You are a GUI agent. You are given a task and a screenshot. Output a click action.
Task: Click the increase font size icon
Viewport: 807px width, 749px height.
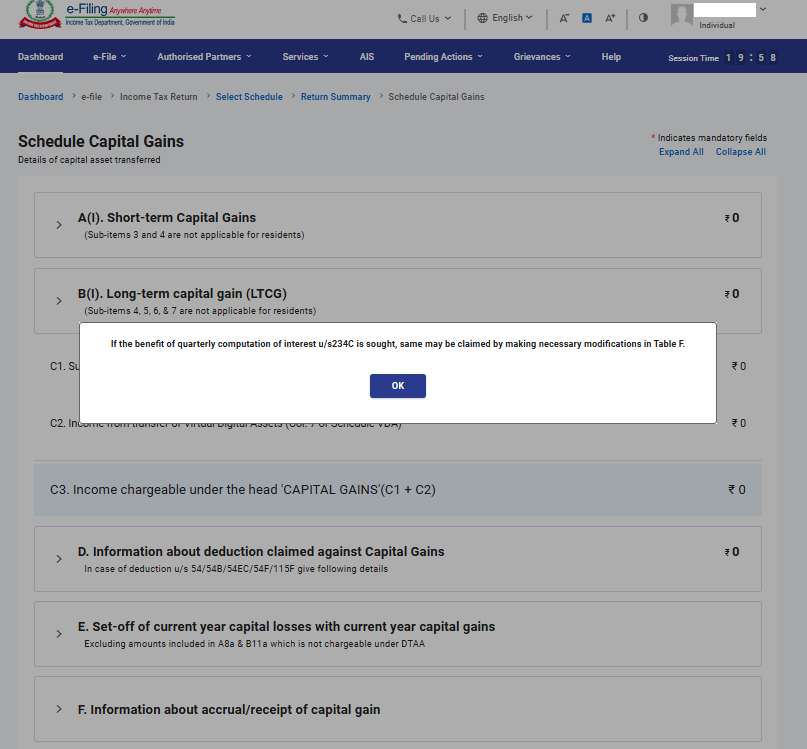pos(610,18)
